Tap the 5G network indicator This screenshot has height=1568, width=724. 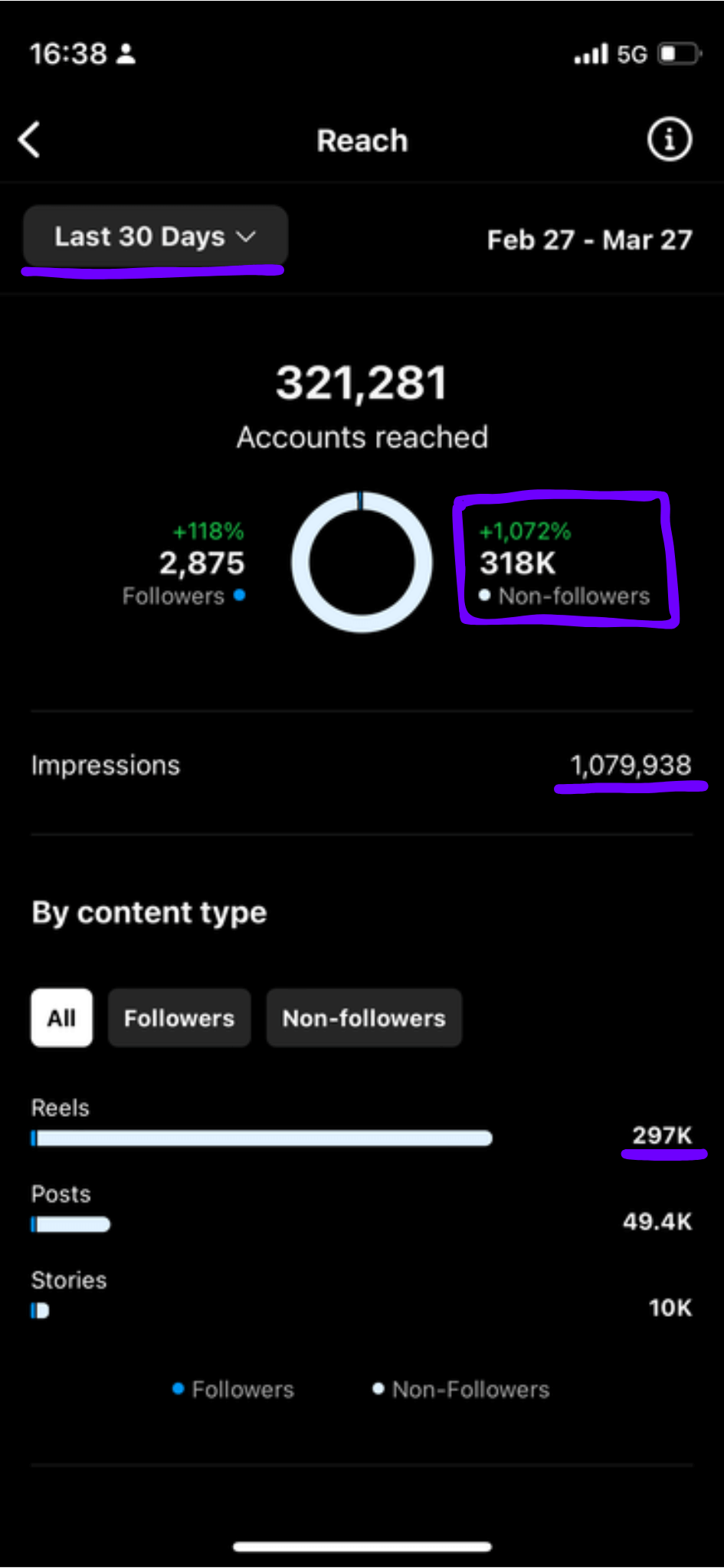coord(632,54)
